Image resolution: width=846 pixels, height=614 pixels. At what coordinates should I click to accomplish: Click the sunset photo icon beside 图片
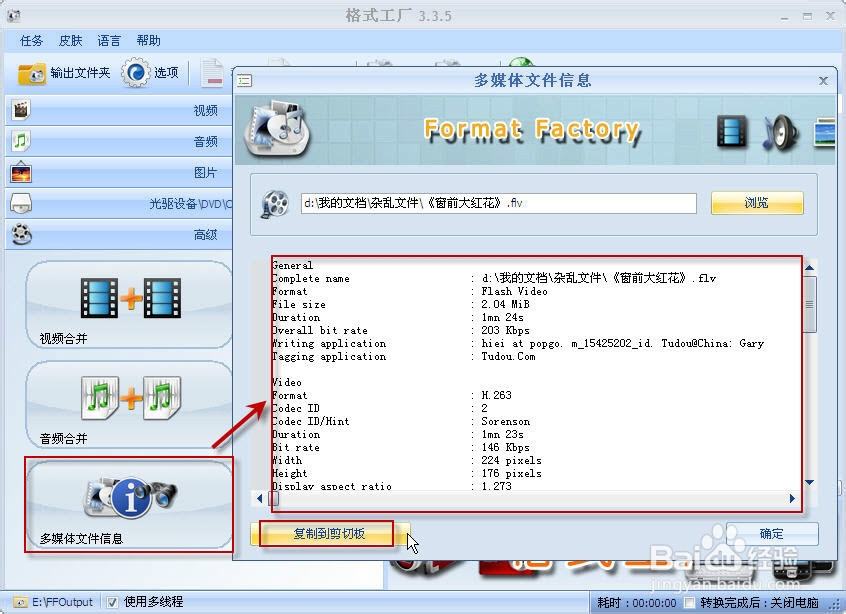tap(21, 173)
